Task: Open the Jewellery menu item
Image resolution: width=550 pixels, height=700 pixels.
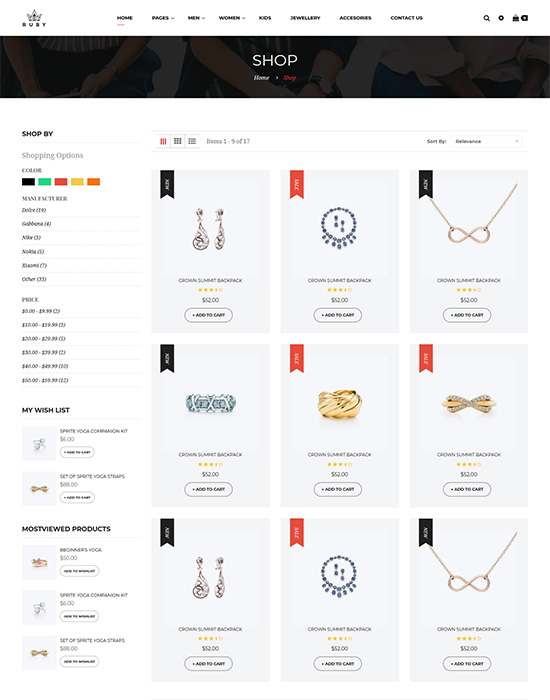Action: click(x=305, y=18)
